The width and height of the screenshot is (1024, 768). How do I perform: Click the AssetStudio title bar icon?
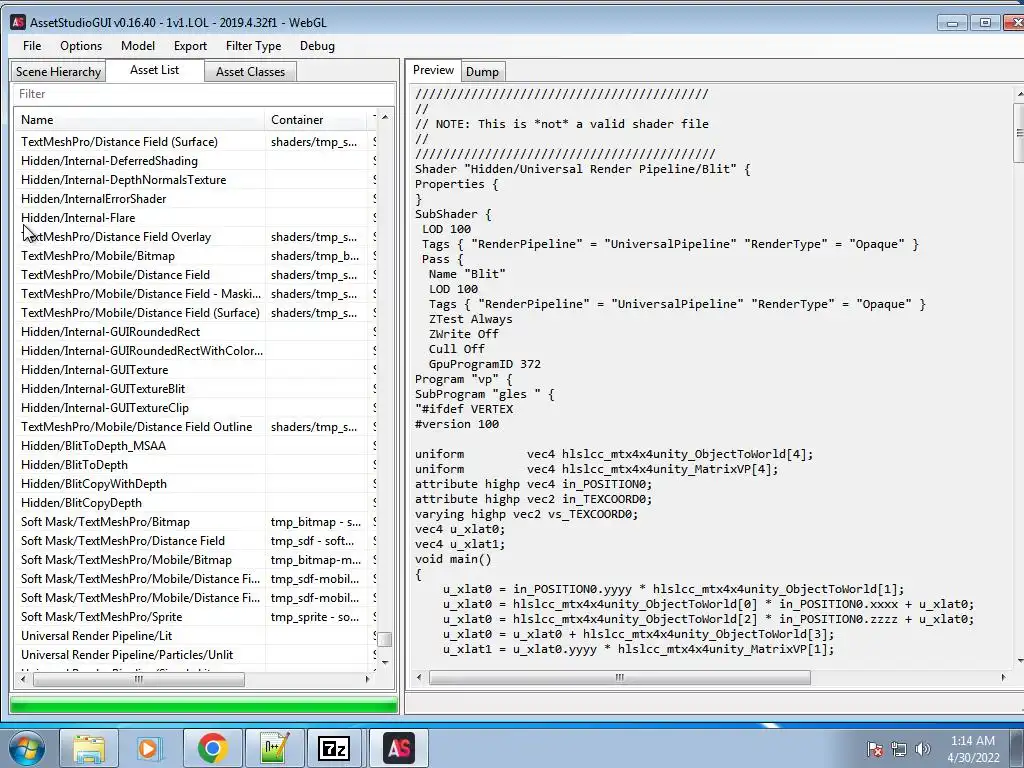pos(18,22)
